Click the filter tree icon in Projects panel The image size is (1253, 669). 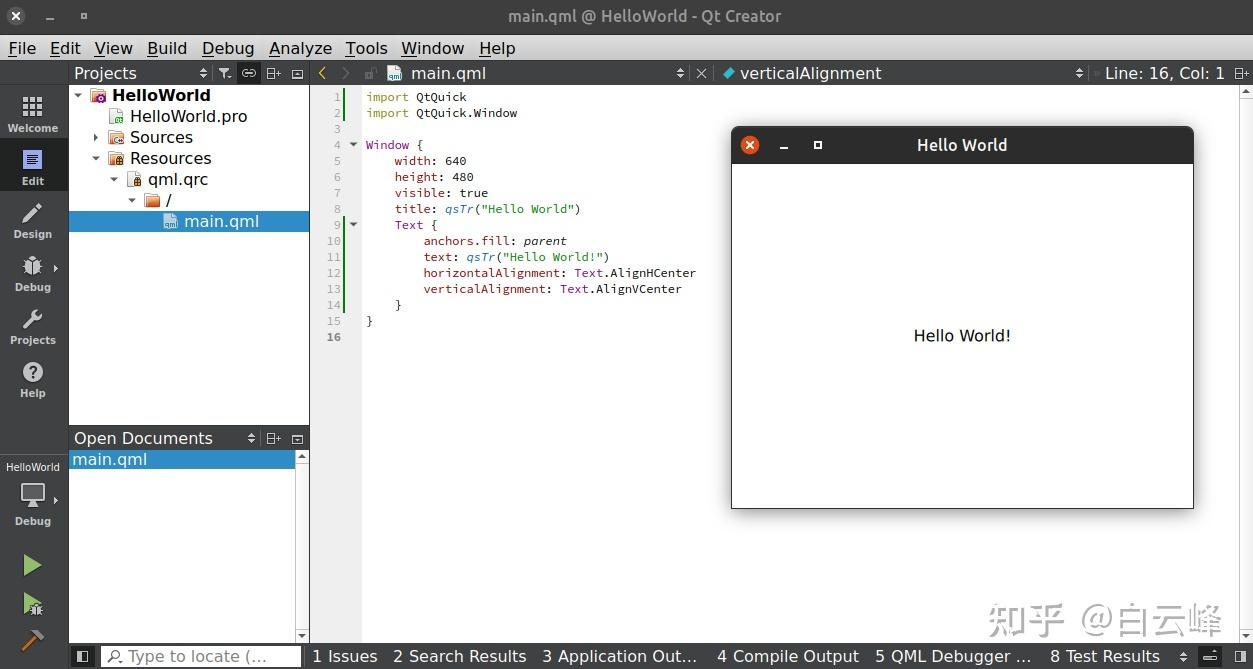coord(225,73)
